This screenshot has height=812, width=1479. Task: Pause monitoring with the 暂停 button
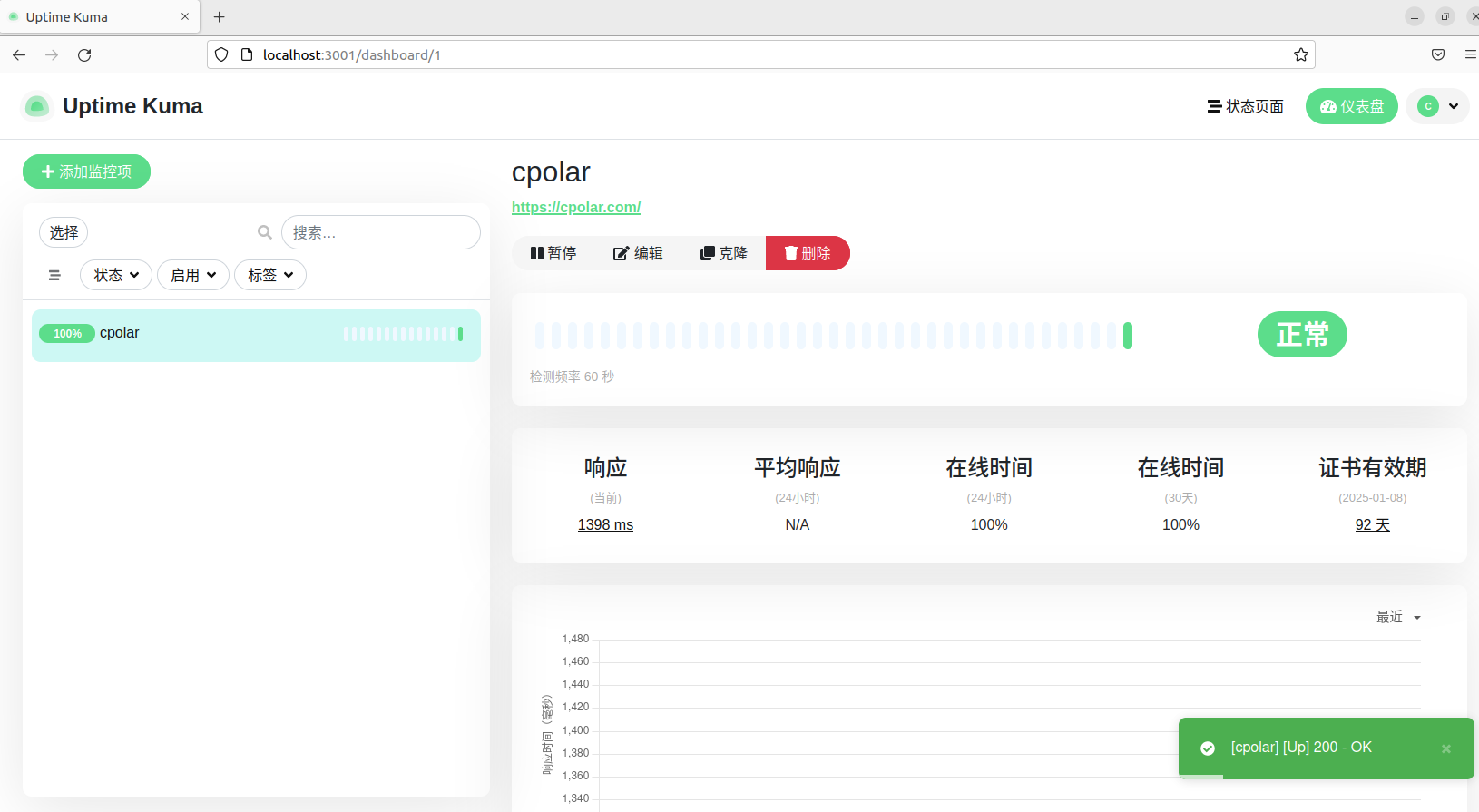tap(553, 253)
